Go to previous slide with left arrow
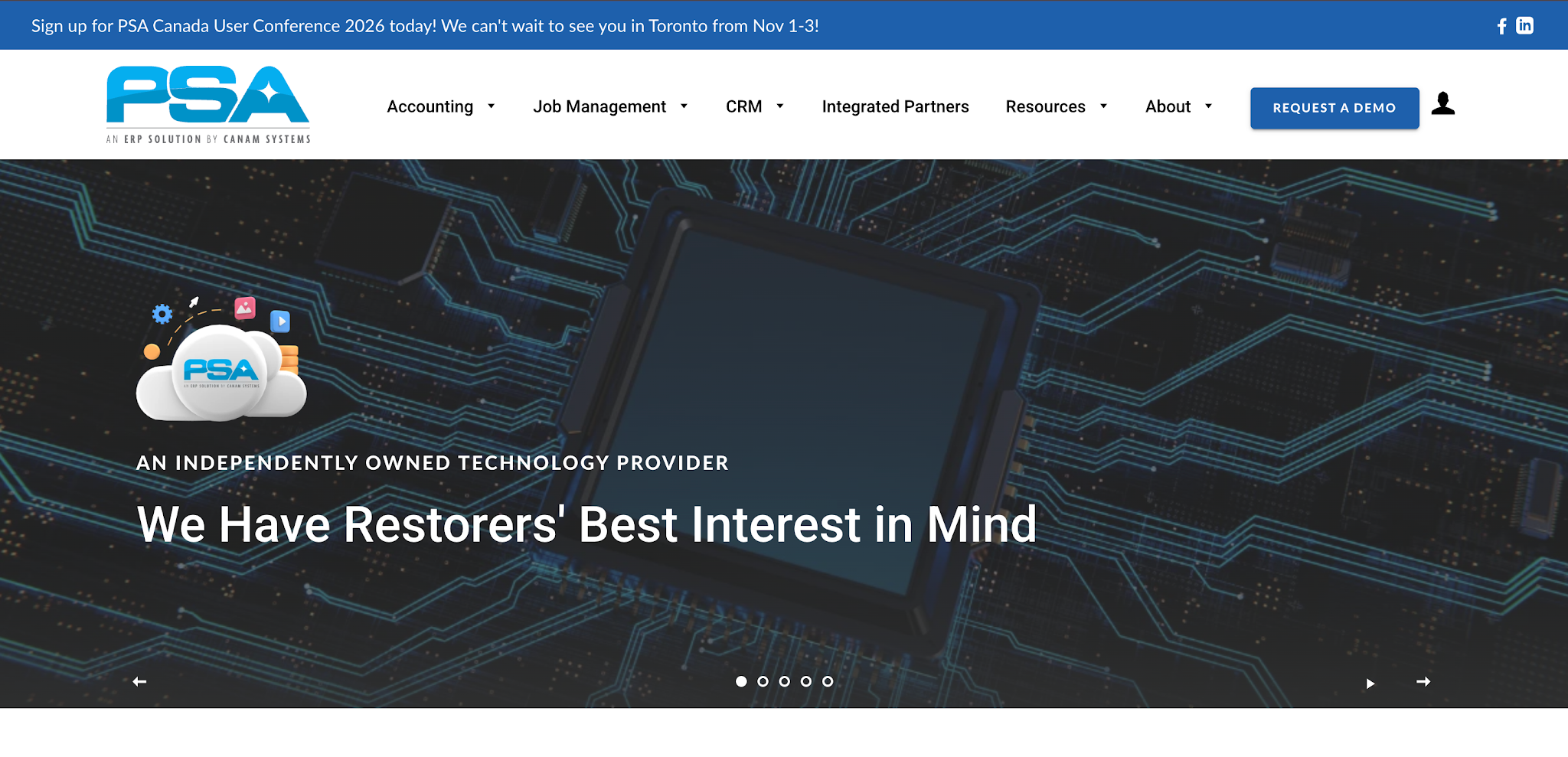Image resolution: width=1568 pixels, height=757 pixels. [139, 681]
